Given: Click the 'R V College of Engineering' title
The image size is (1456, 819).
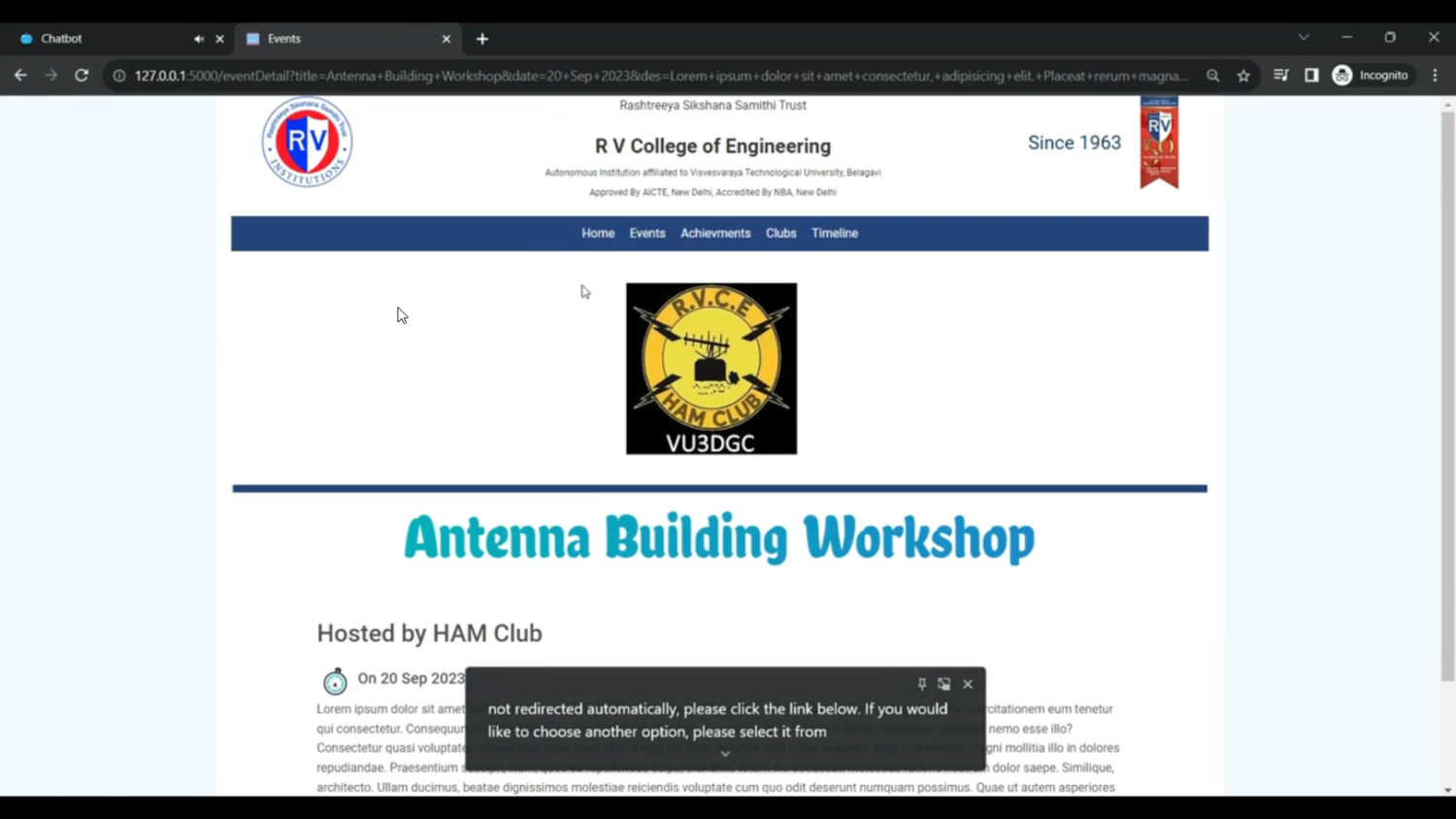Looking at the screenshot, I should coord(712,147).
